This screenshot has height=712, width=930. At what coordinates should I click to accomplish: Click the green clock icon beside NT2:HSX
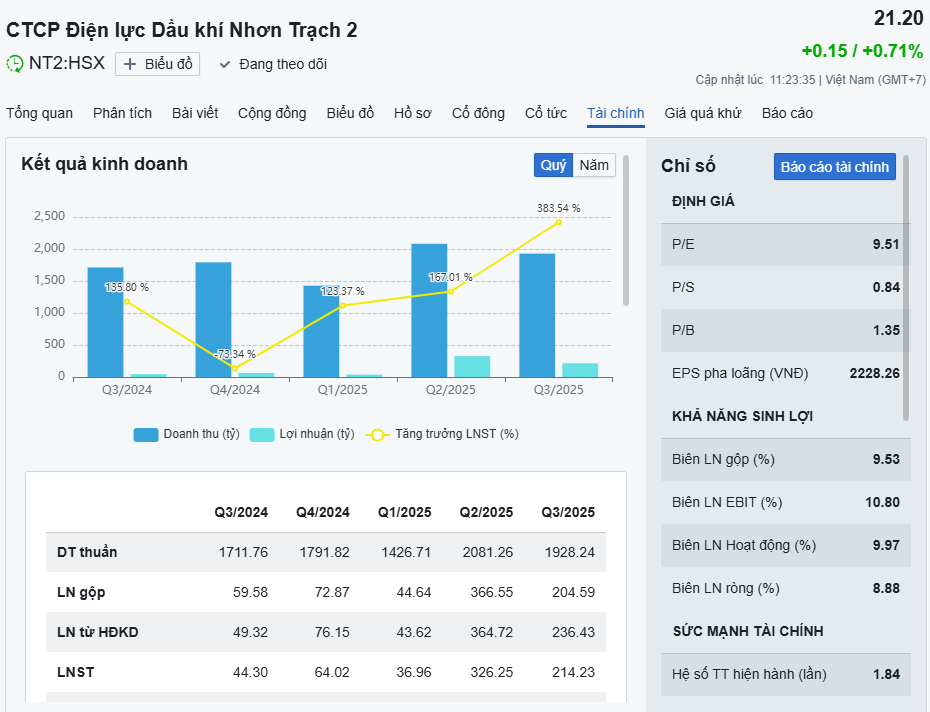pos(15,64)
